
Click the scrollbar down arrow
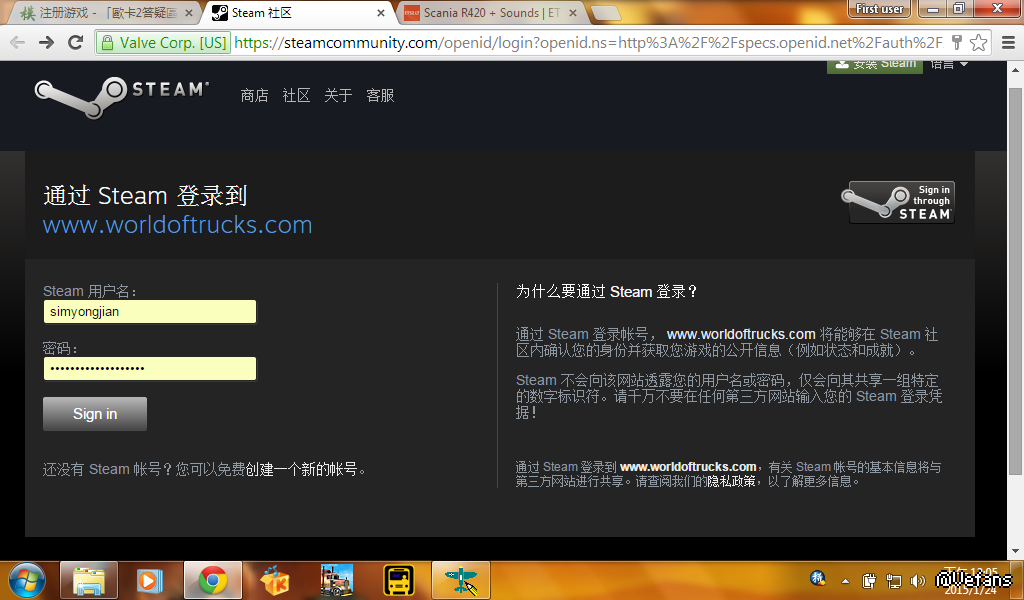click(1015, 552)
